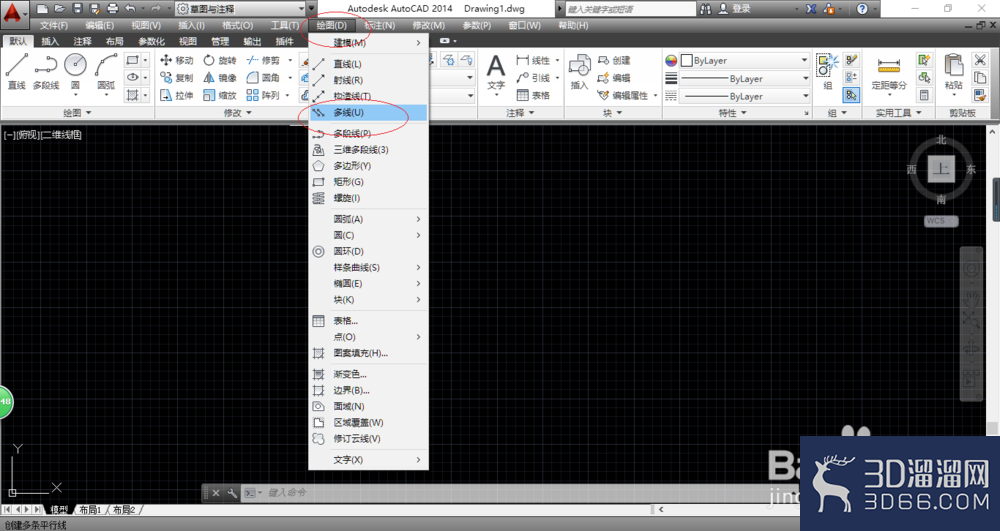Click the 上 top face of ViewCube
This screenshot has height=531, width=1000.
941,169
